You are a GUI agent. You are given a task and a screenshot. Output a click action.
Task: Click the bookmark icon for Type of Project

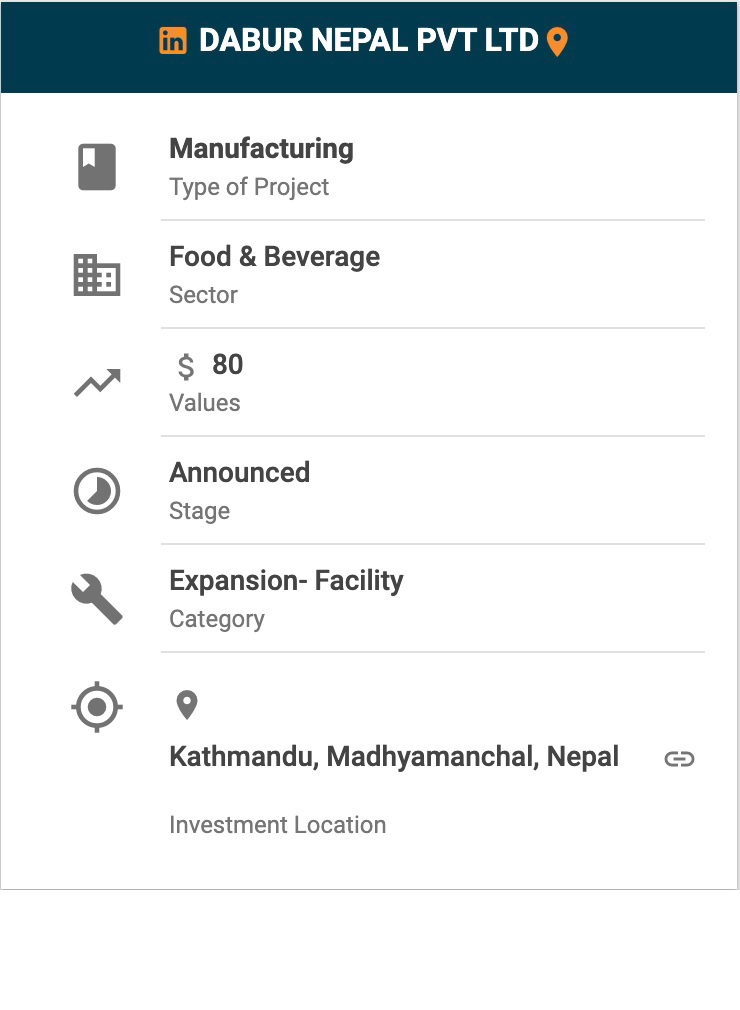pos(97,167)
